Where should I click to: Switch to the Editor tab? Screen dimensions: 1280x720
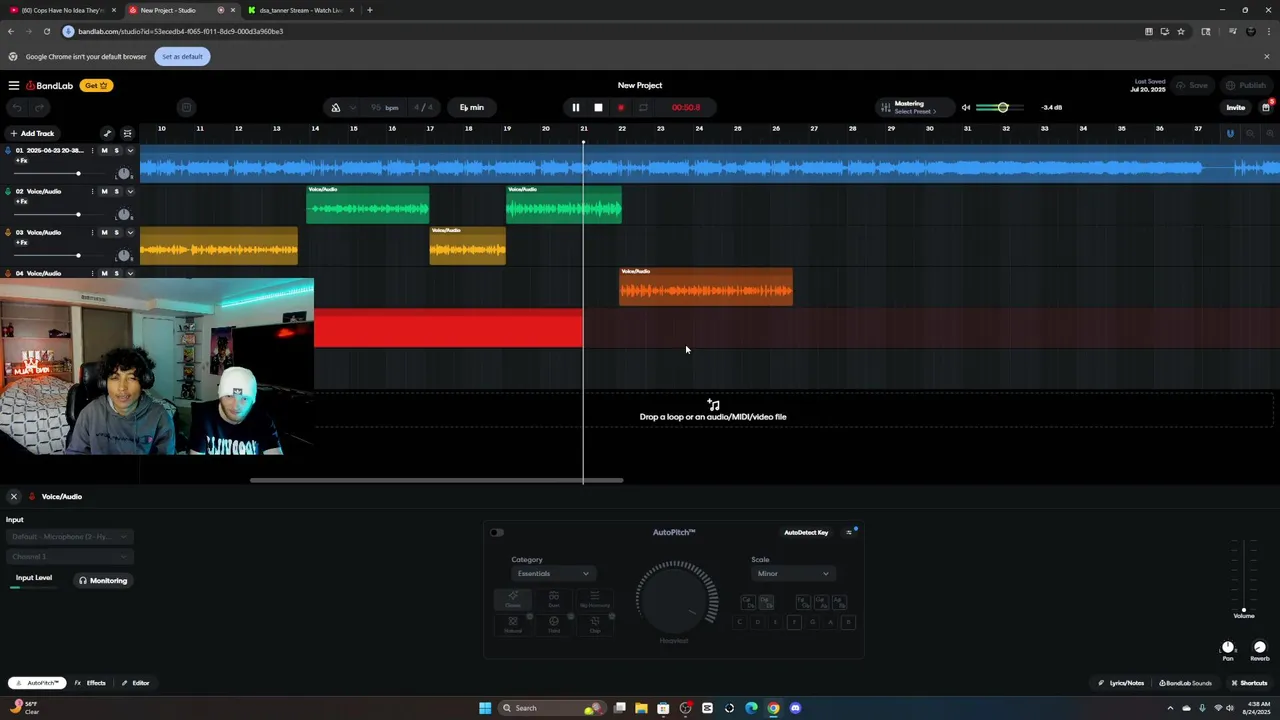tap(135, 683)
